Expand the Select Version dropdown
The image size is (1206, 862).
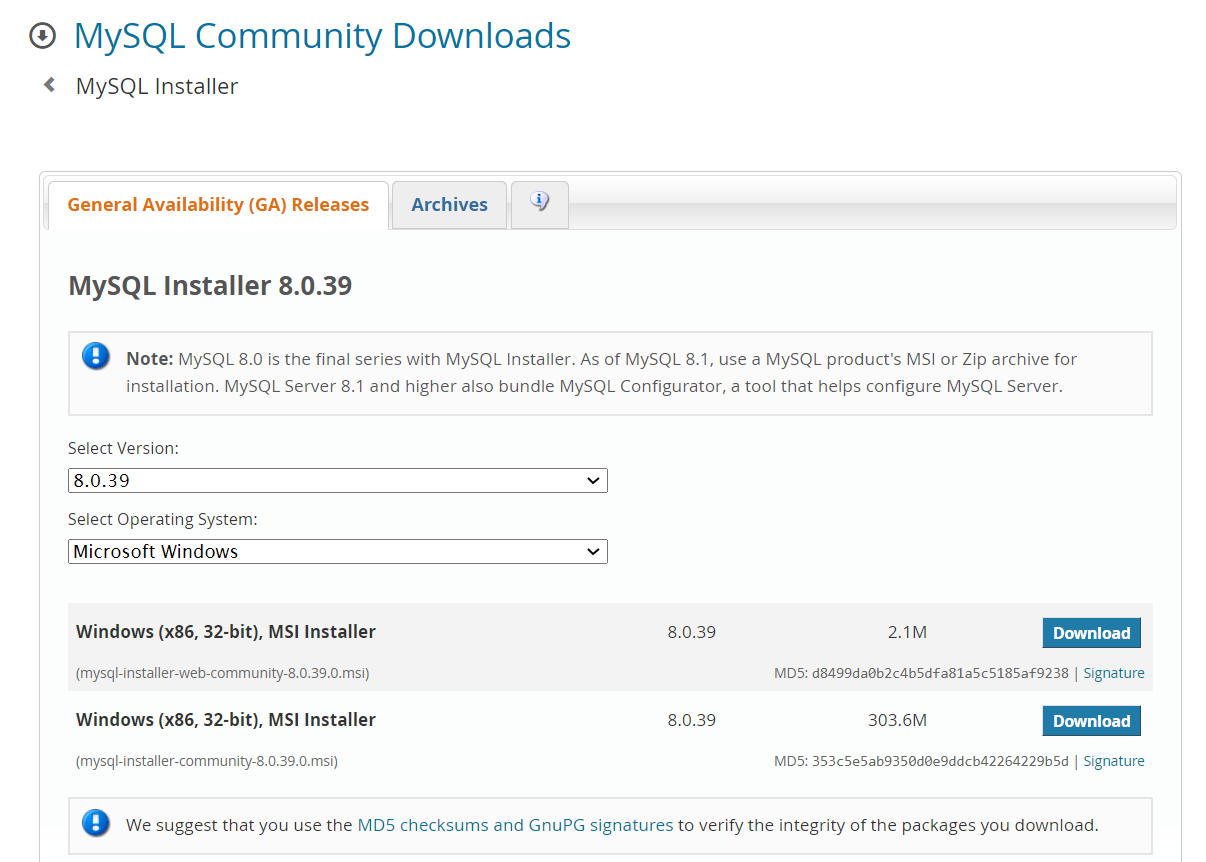(337, 481)
